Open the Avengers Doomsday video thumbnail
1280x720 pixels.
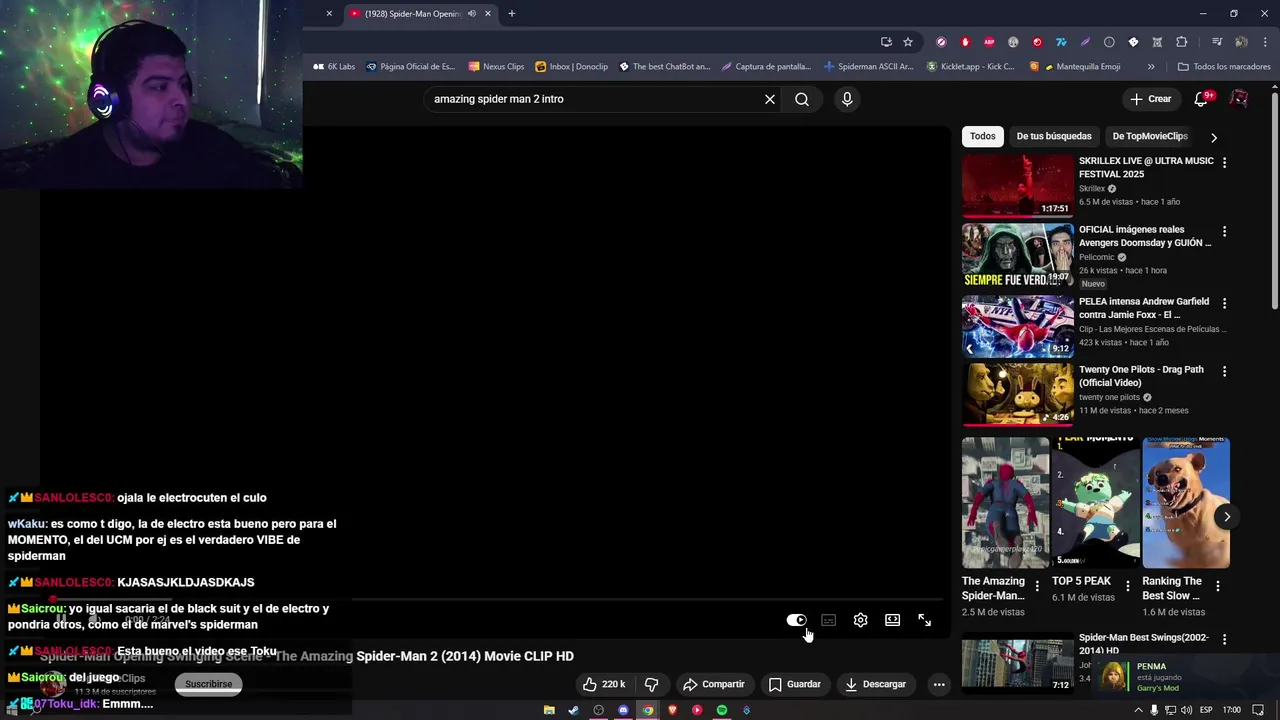click(x=1017, y=255)
